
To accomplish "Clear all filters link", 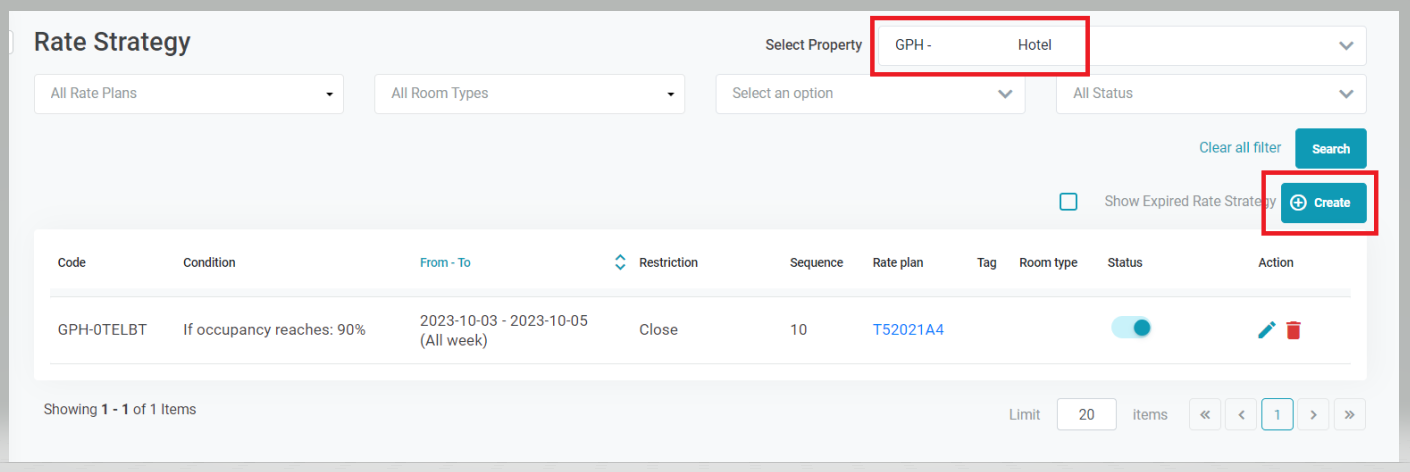I will (1240, 148).
